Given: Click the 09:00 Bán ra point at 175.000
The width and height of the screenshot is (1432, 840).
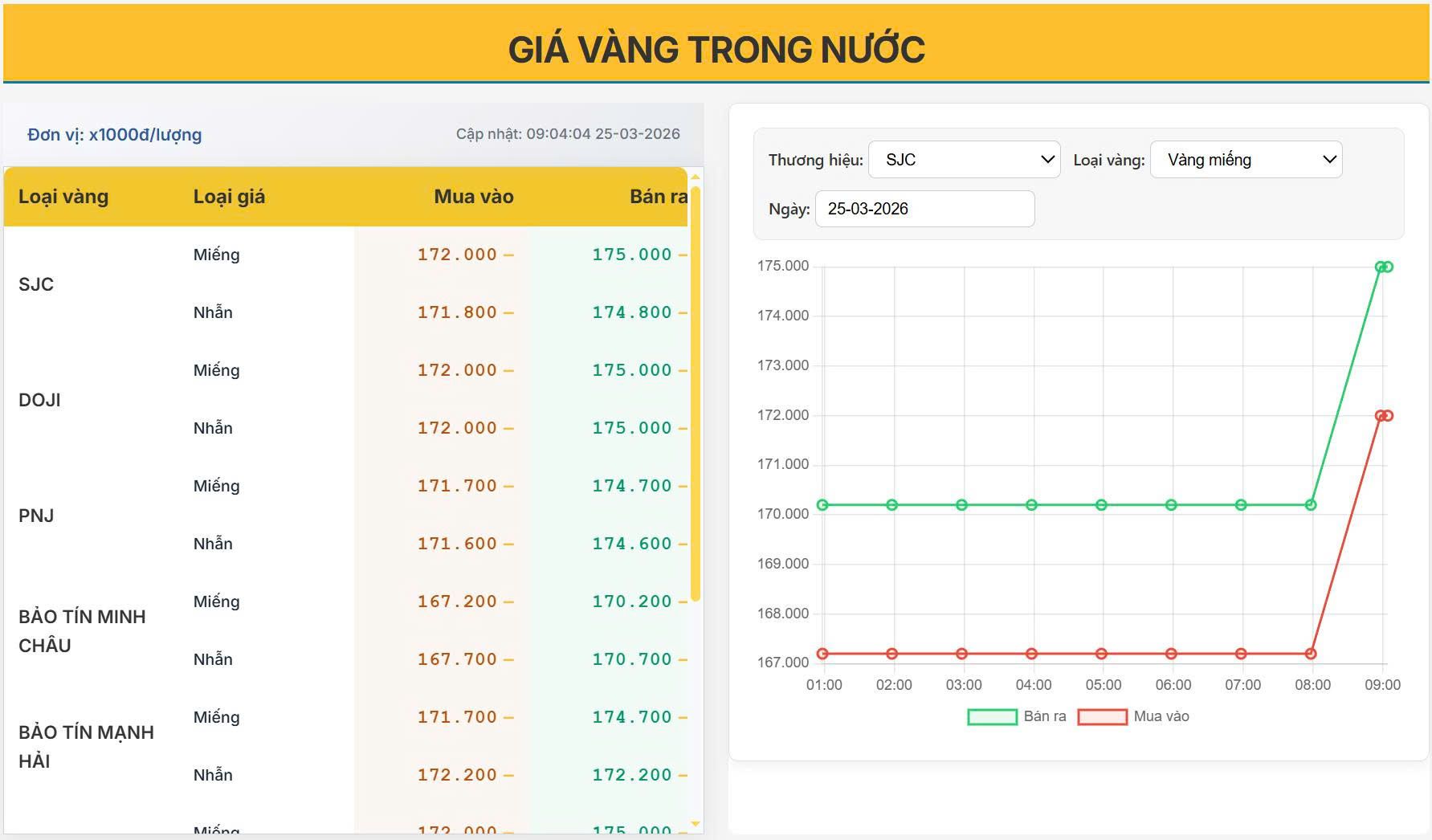Looking at the screenshot, I should (x=1381, y=267).
